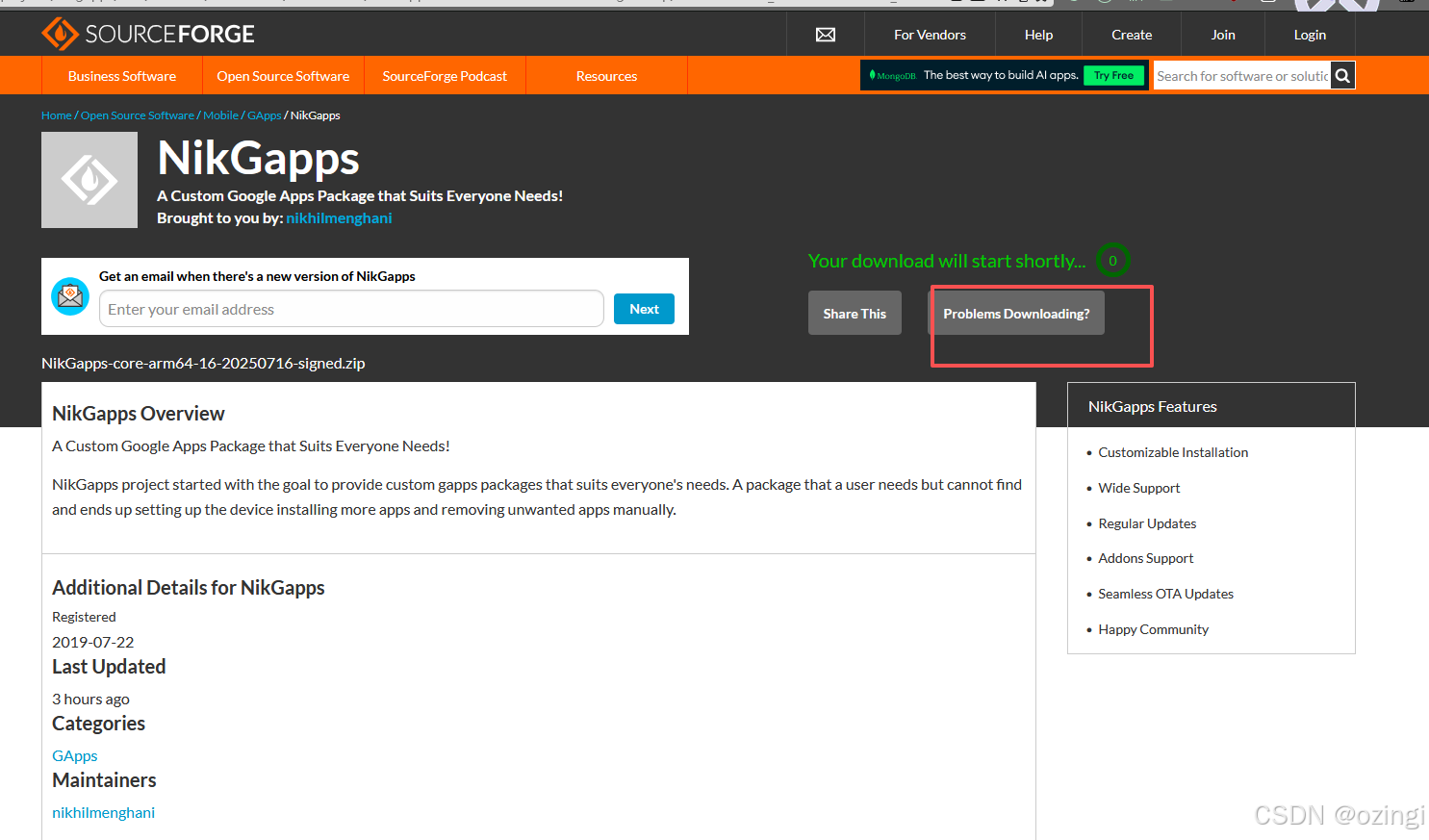Open the Create menu
Viewport: 1429px width, 840px height.
click(1132, 35)
